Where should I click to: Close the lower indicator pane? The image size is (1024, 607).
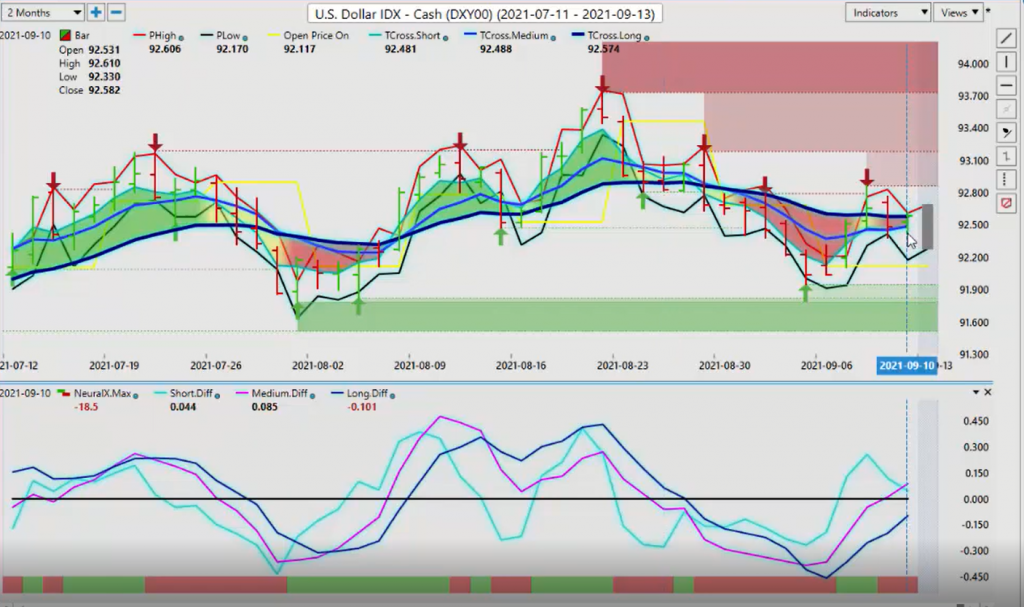tap(987, 392)
